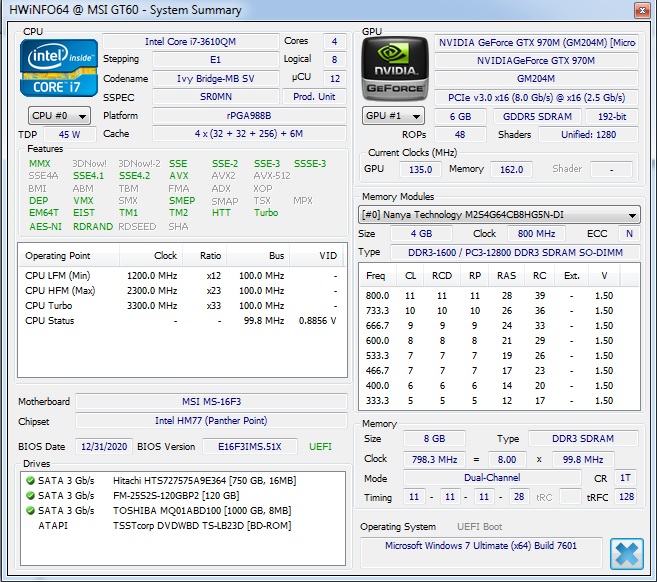Click the DDR3-1600 module type field

[515, 253]
